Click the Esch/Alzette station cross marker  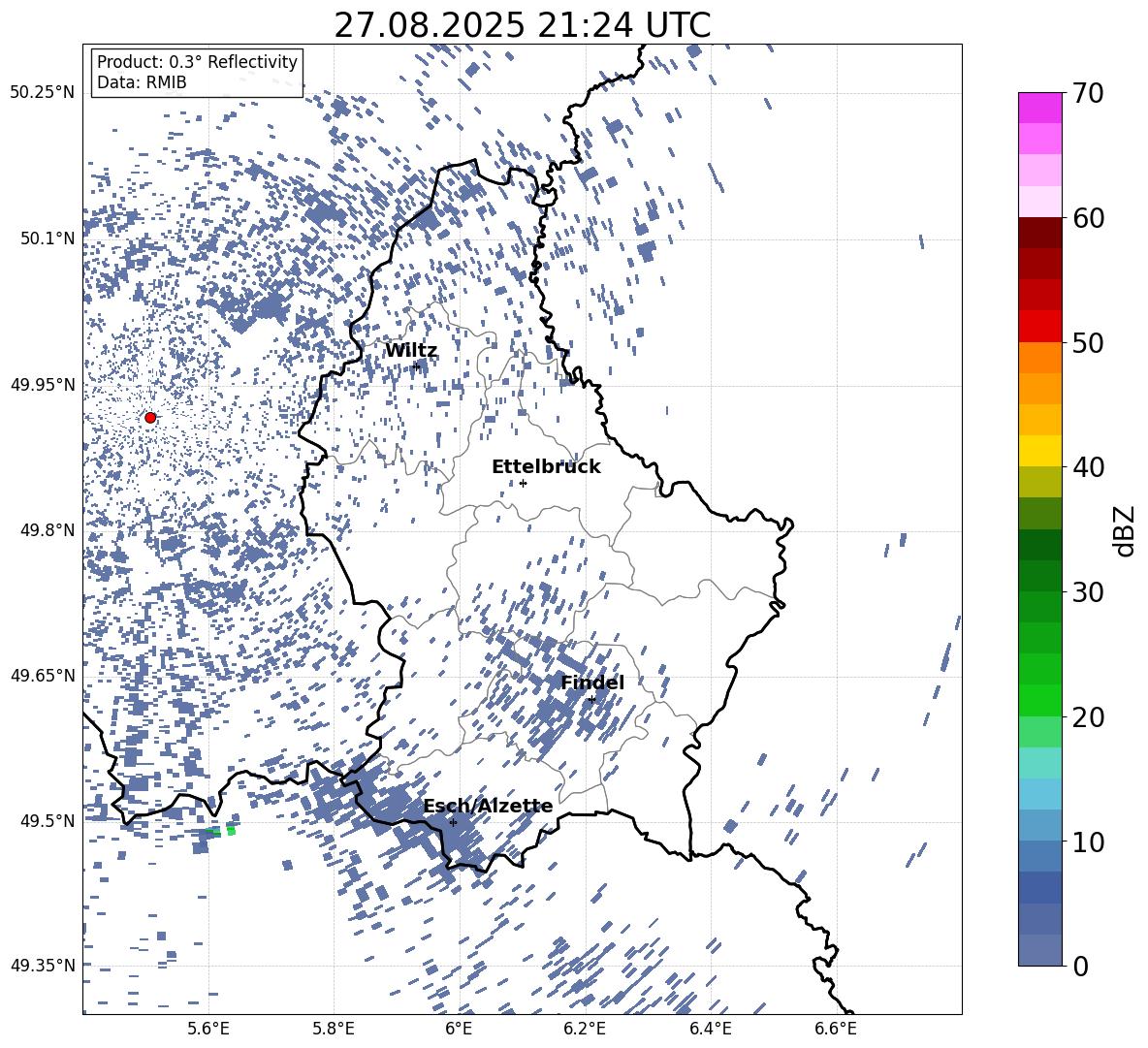pyautogui.click(x=453, y=822)
